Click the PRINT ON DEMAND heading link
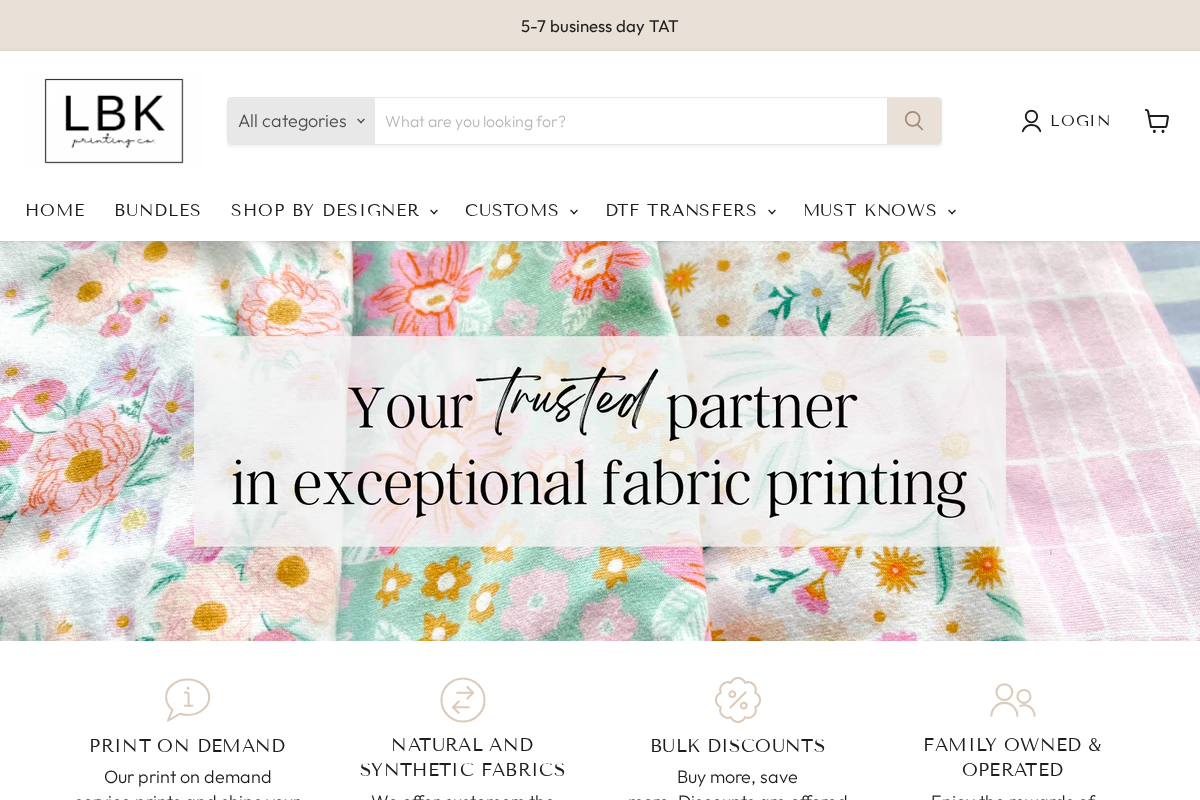This screenshot has height=800, width=1200. pos(187,745)
